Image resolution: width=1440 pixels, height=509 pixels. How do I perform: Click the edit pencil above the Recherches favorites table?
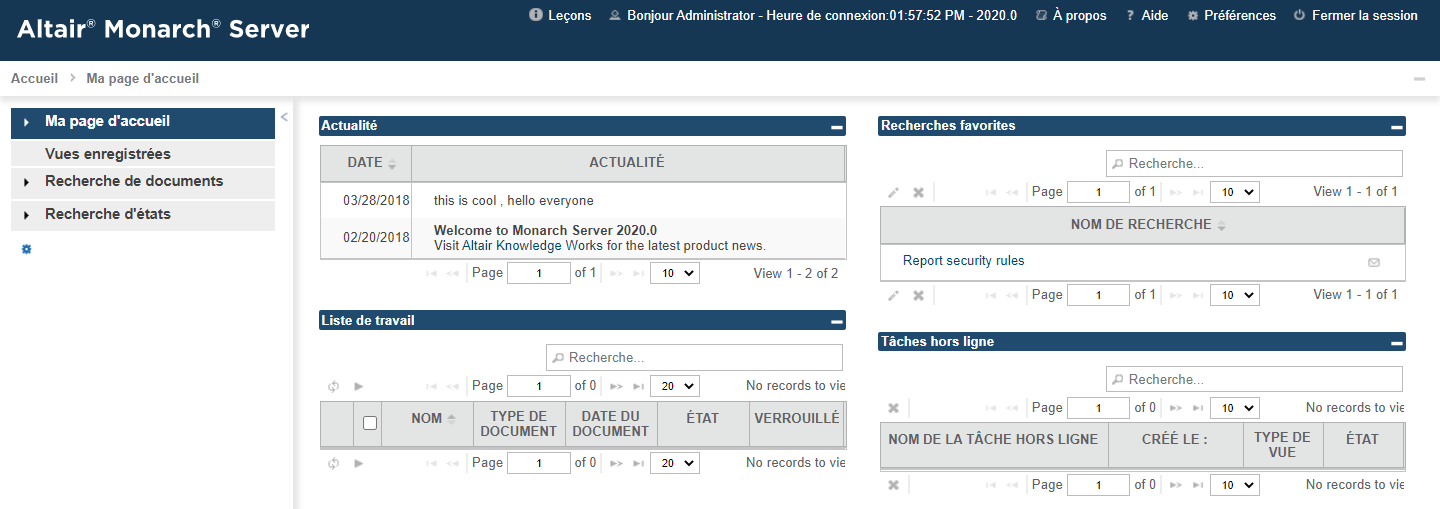click(894, 192)
